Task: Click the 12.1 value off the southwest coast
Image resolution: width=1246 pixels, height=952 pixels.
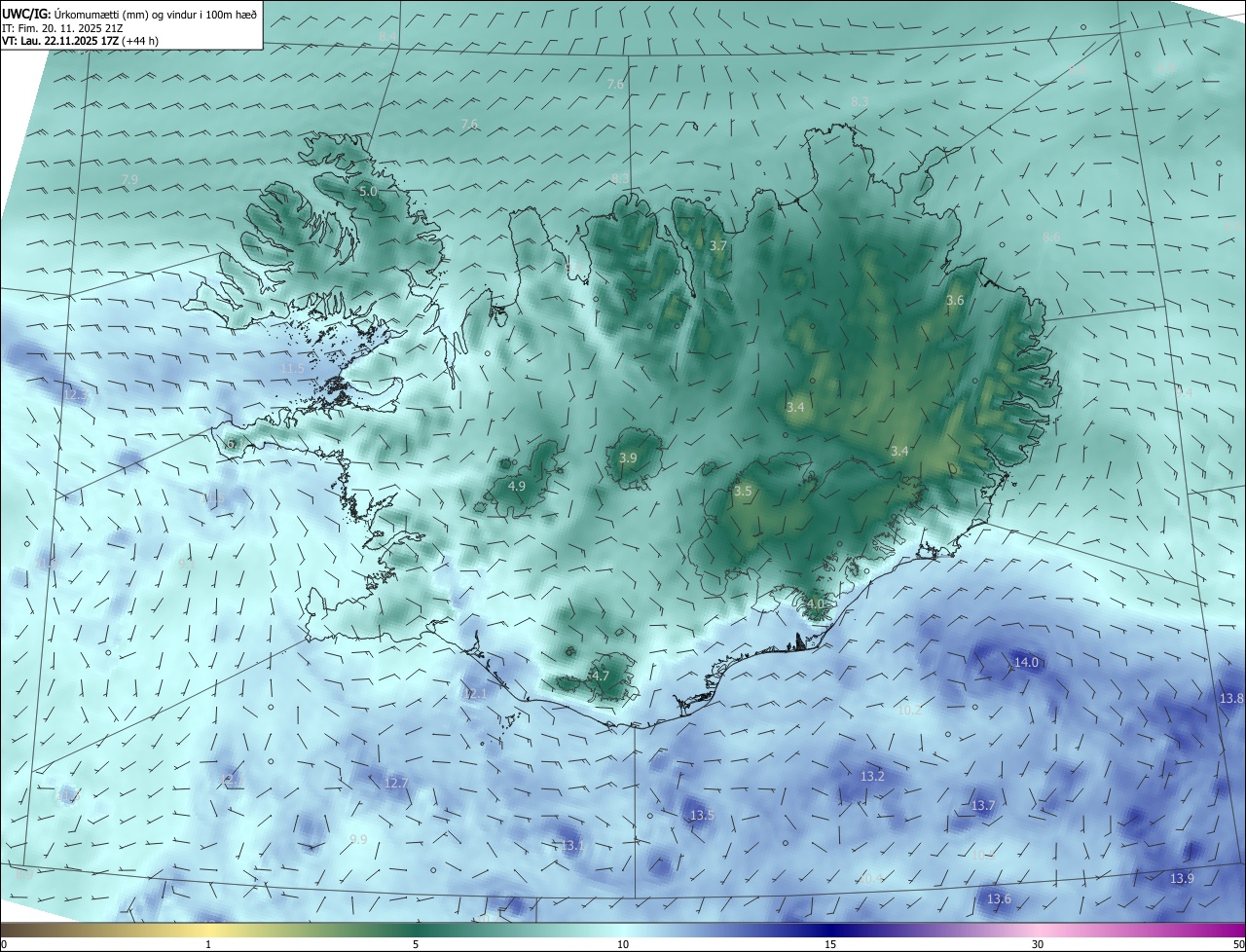Action: [475, 694]
